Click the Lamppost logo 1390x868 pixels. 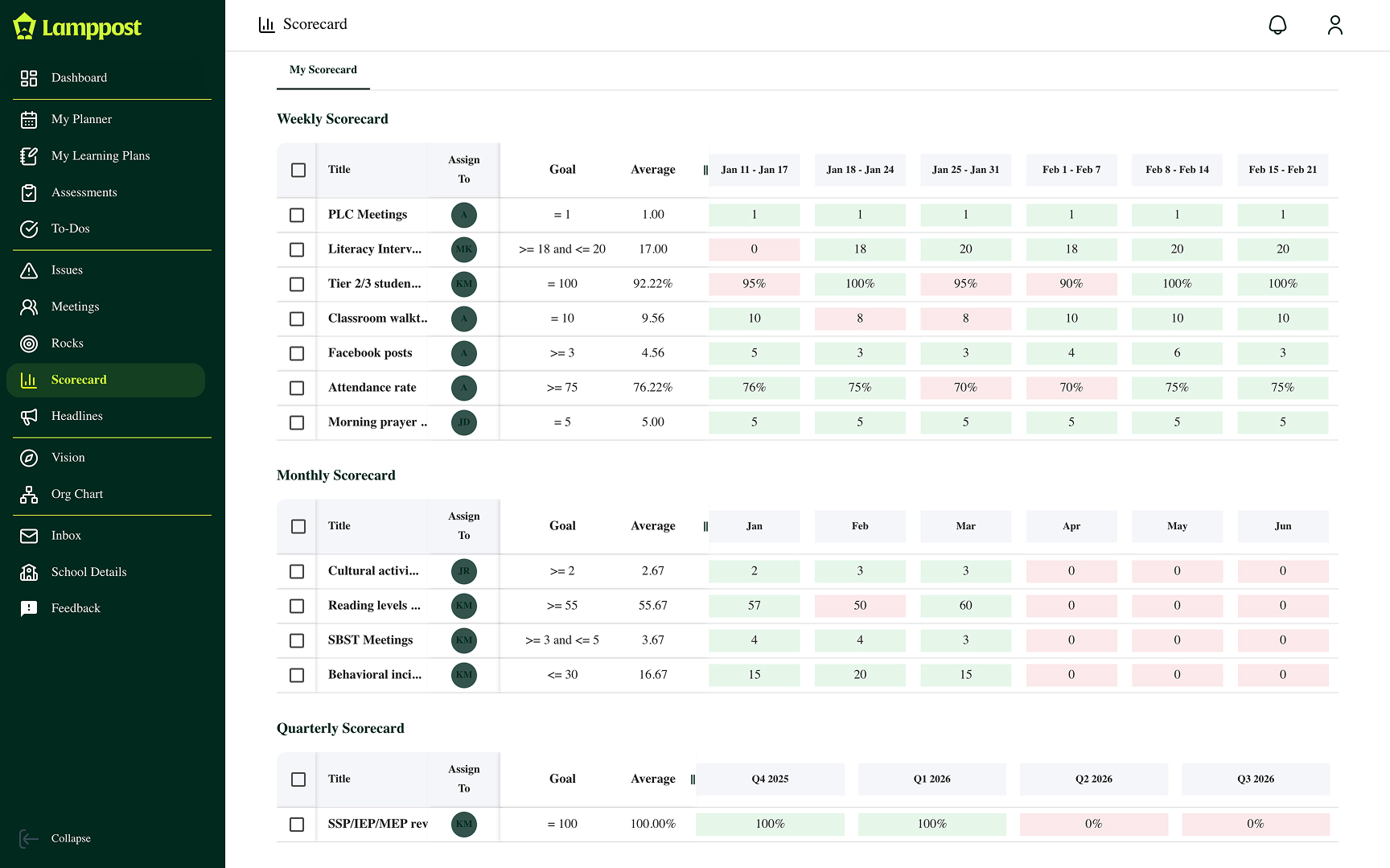tap(78, 27)
